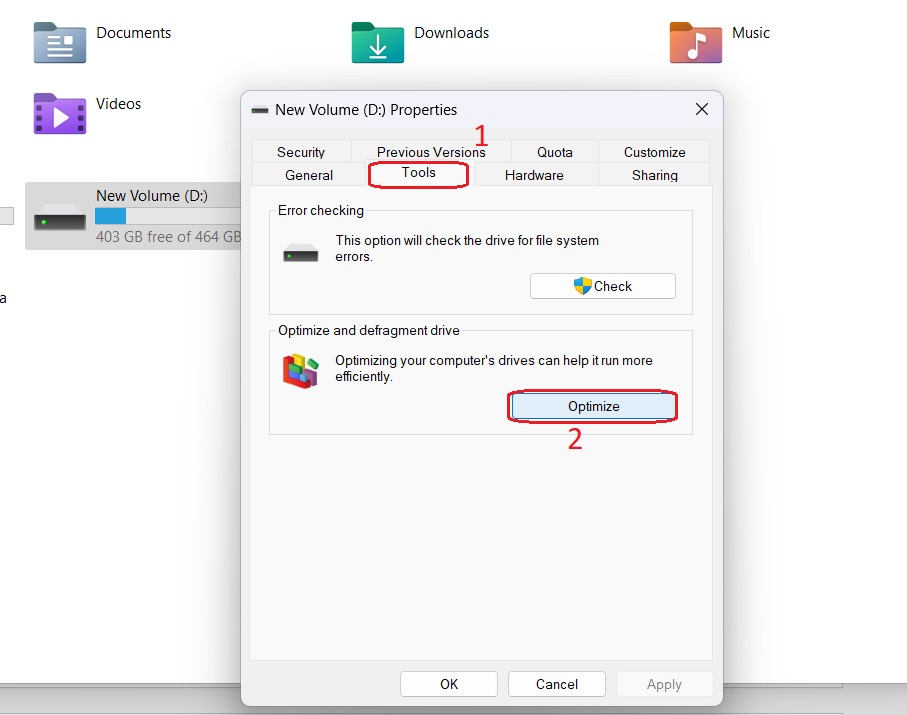The height and width of the screenshot is (715, 907).
Task: Click the drive icon in Error checking section
Action: click(x=300, y=252)
